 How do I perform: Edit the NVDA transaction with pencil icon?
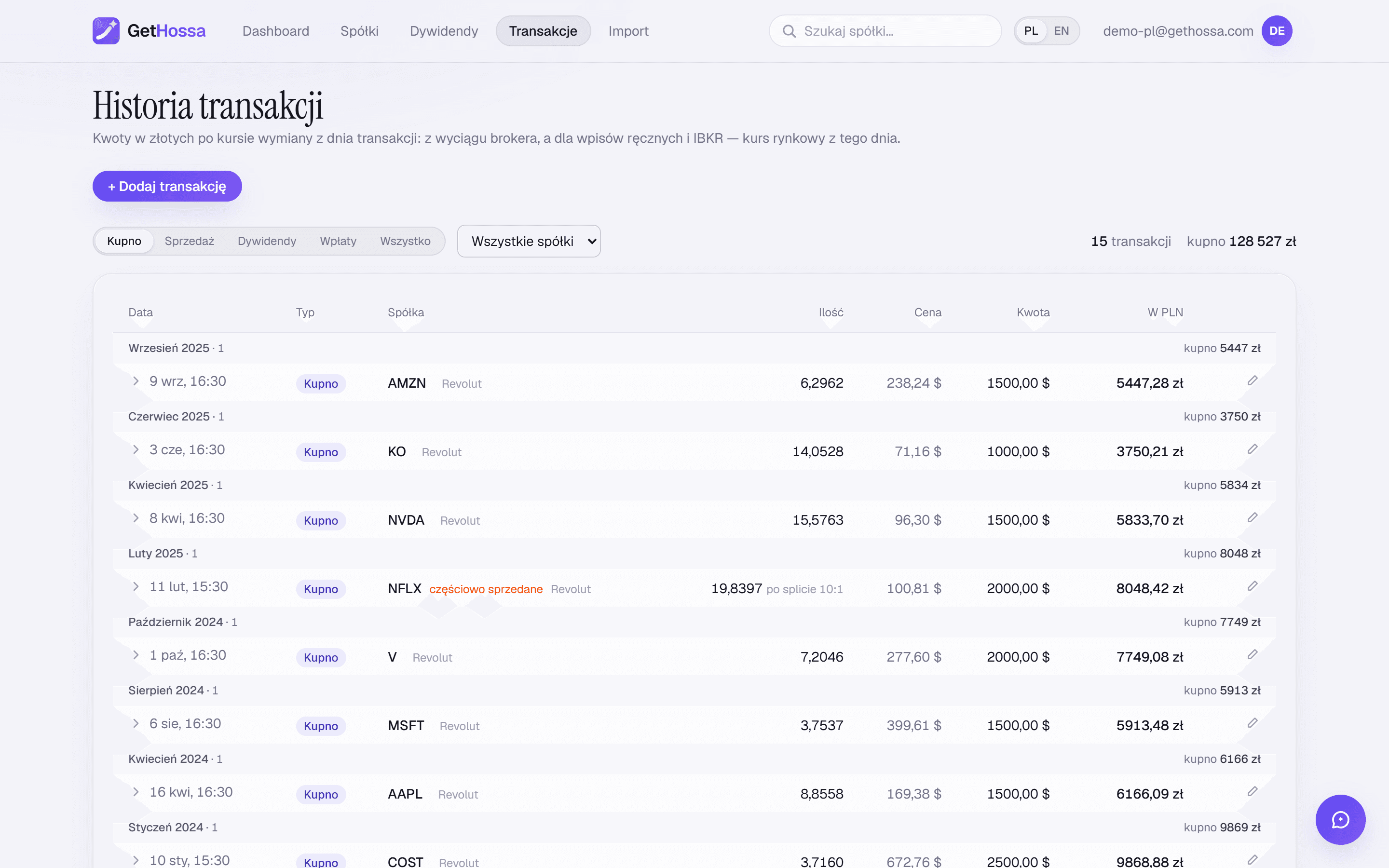tap(1253, 518)
